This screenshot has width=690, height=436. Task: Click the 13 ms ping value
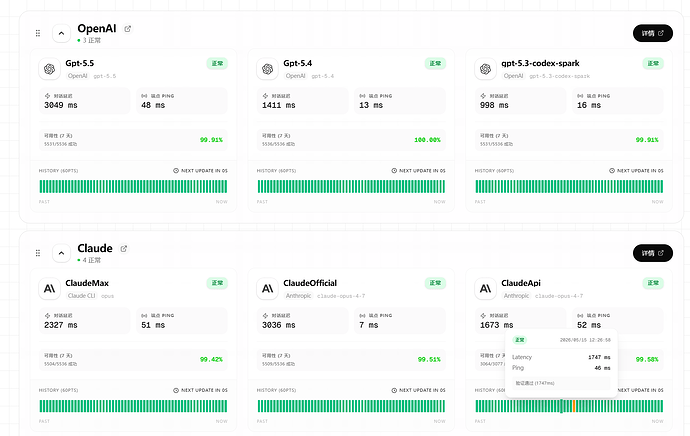[371, 105]
